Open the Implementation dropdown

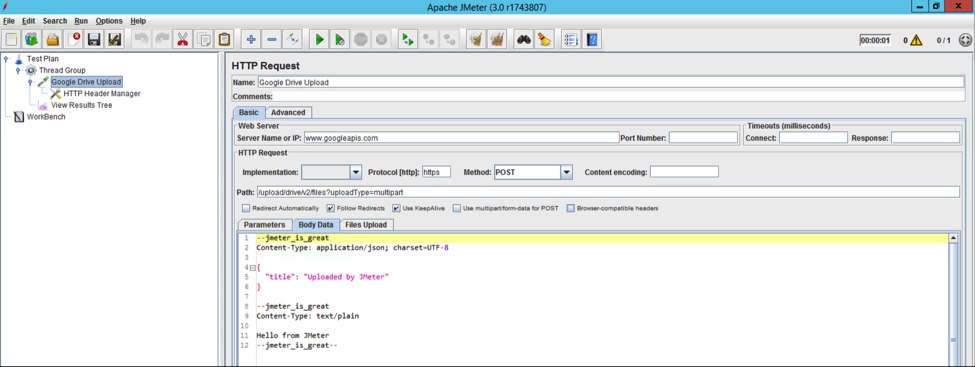coord(356,172)
